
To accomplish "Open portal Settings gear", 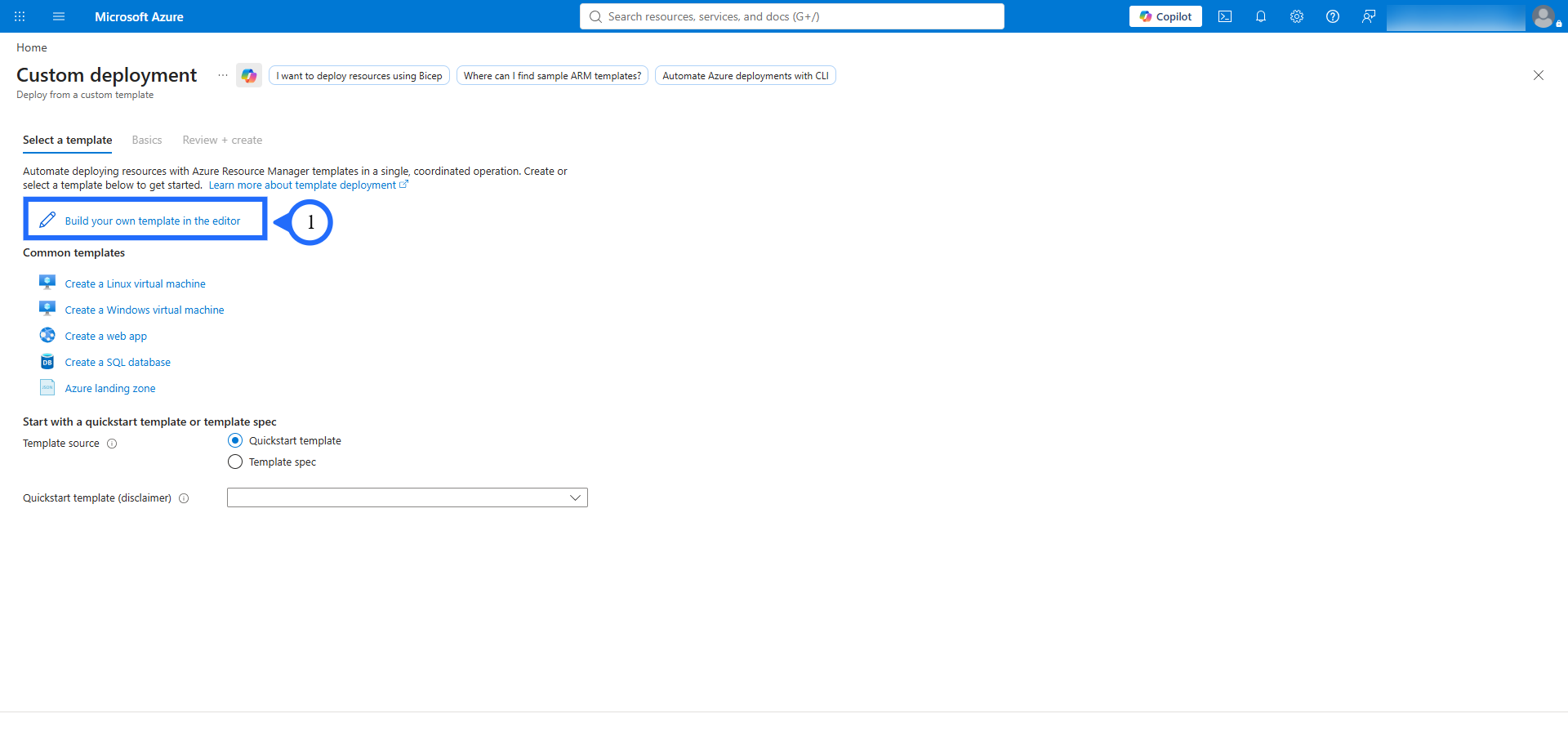I will [x=1297, y=16].
